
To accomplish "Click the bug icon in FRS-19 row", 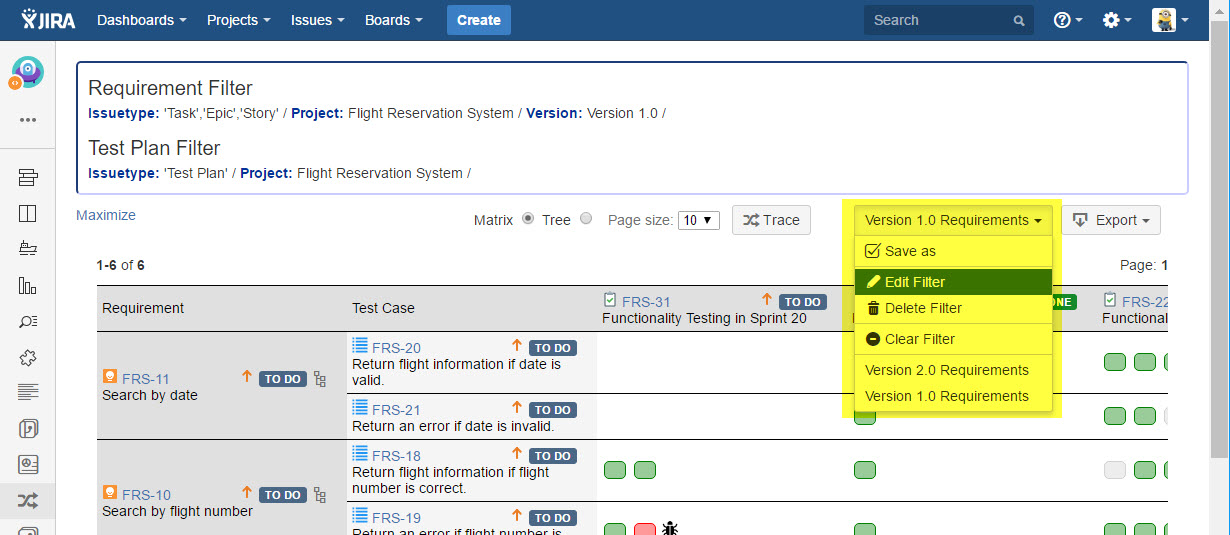I will 671,528.
